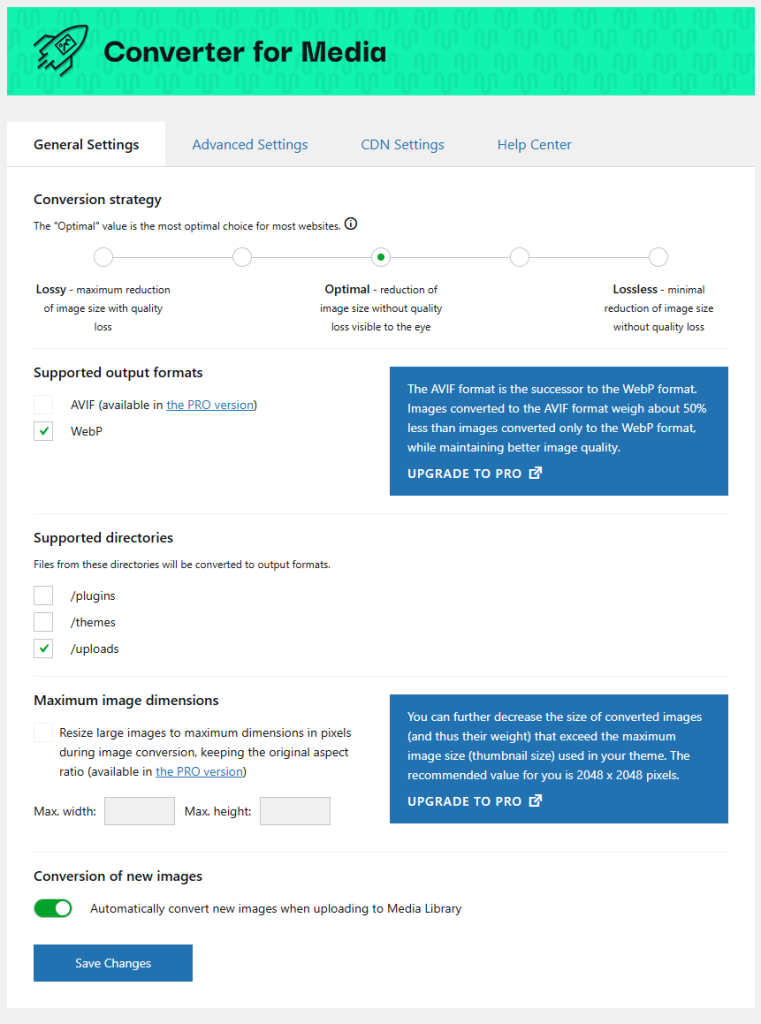Viewport: 761px width, 1024px height.
Task: Select the Lossless conversion strategy point
Action: tap(658, 258)
